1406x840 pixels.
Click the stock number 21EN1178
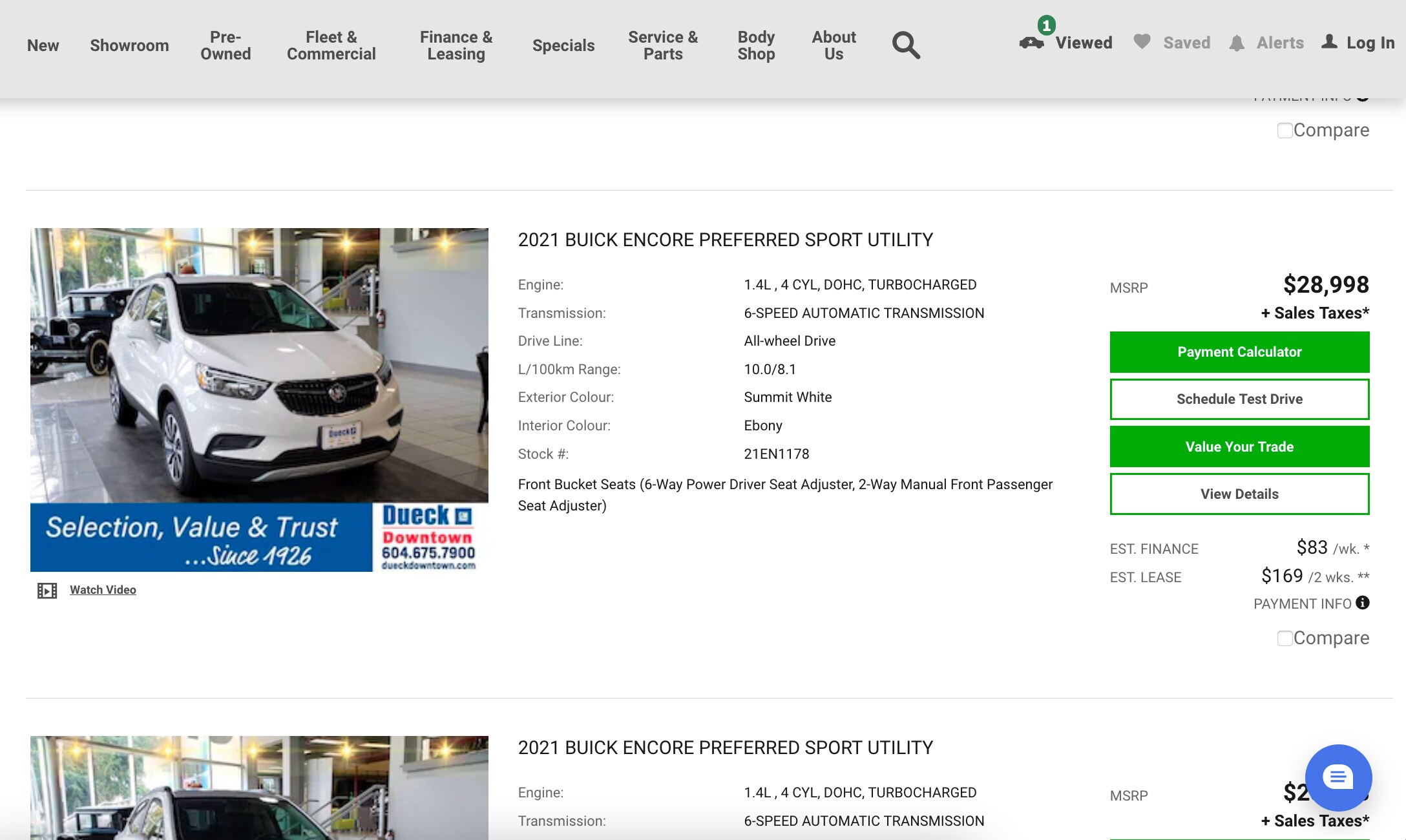pyautogui.click(x=777, y=454)
